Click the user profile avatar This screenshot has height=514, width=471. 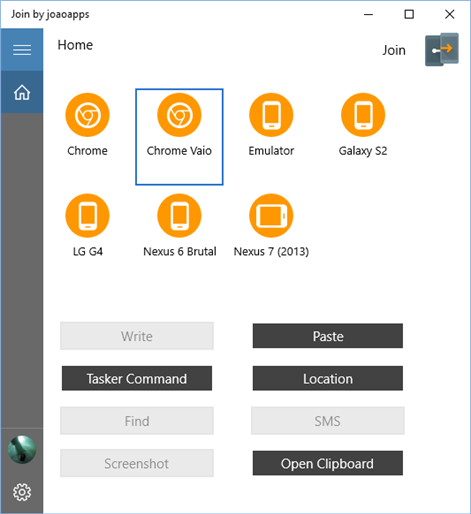[22, 450]
